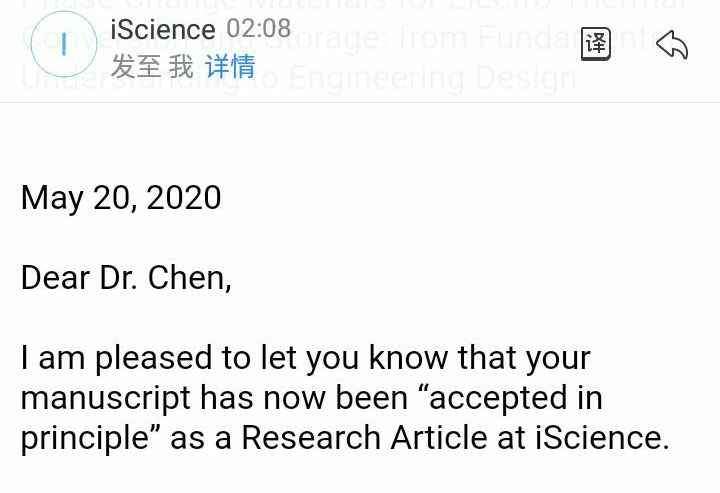Tap the word "manuscript" in body

coord(105,397)
